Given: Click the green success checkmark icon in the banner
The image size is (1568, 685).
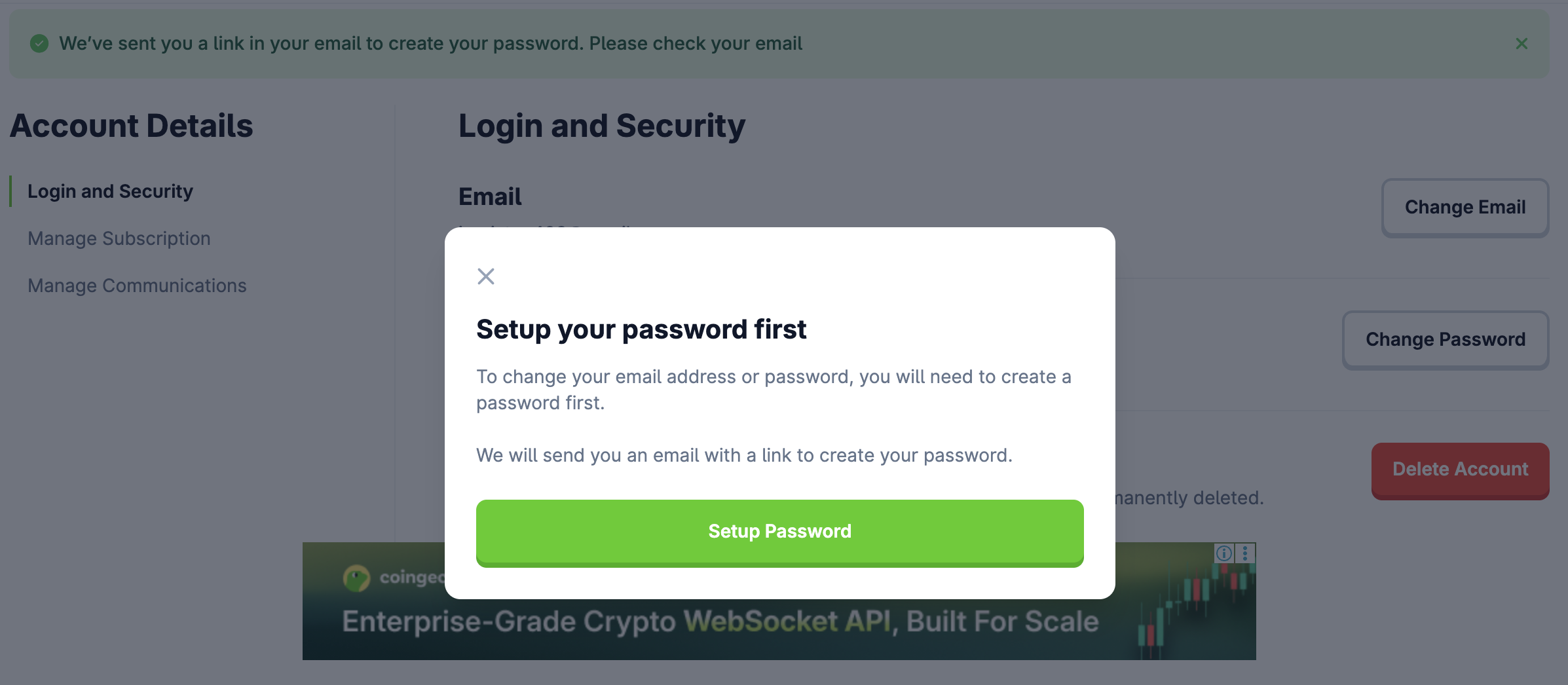Looking at the screenshot, I should (39, 43).
